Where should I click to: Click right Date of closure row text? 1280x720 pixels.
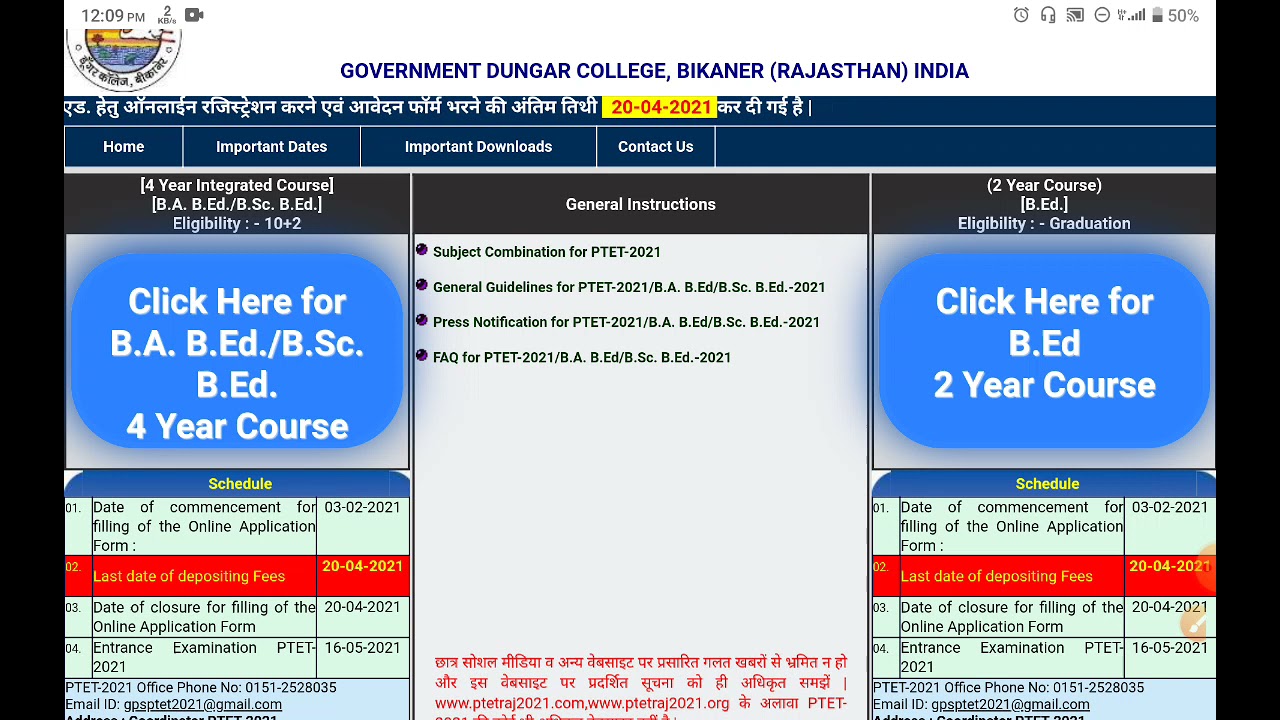[x=1012, y=617]
